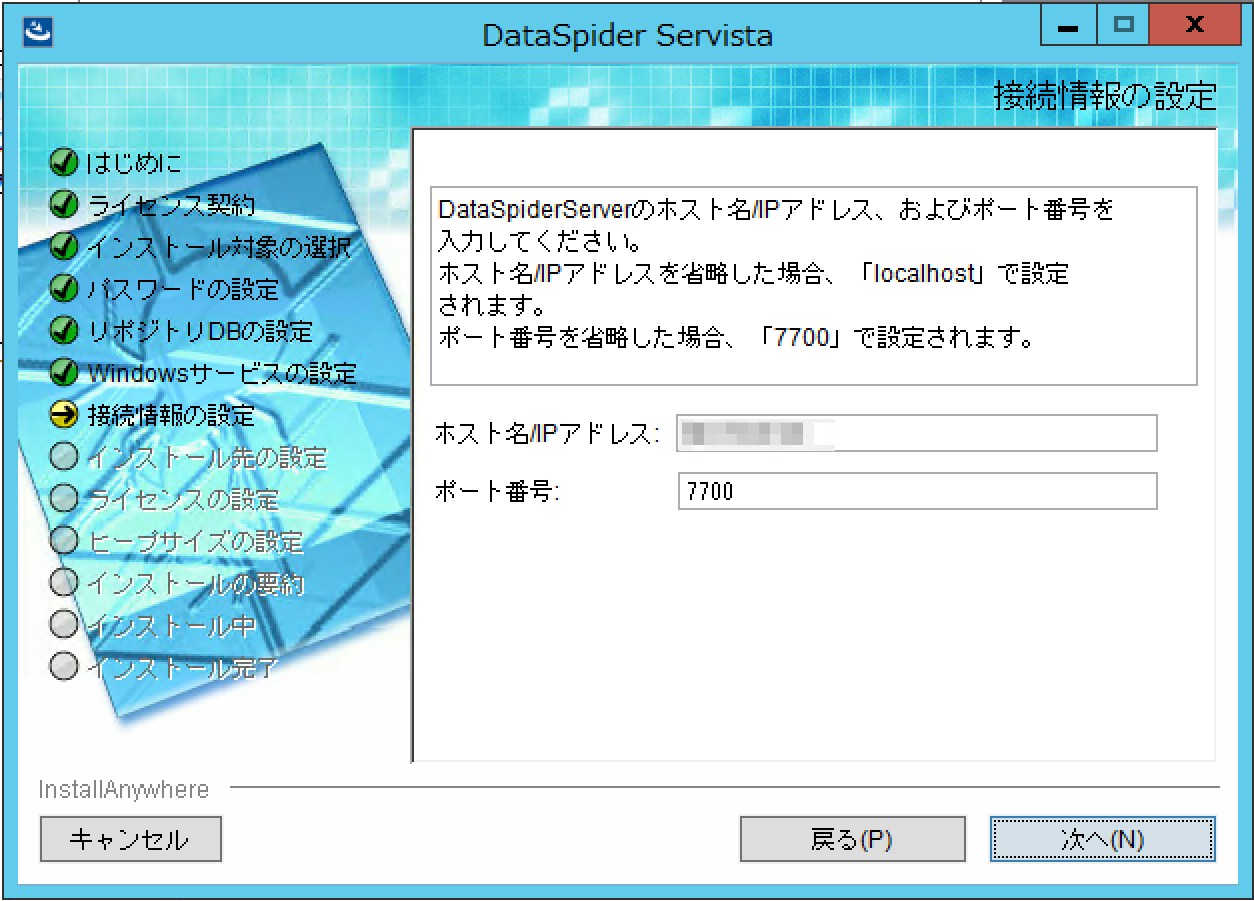The height and width of the screenshot is (901, 1254).
Task: Click the gray circle beside インストール先の設定
Action: pos(62,457)
